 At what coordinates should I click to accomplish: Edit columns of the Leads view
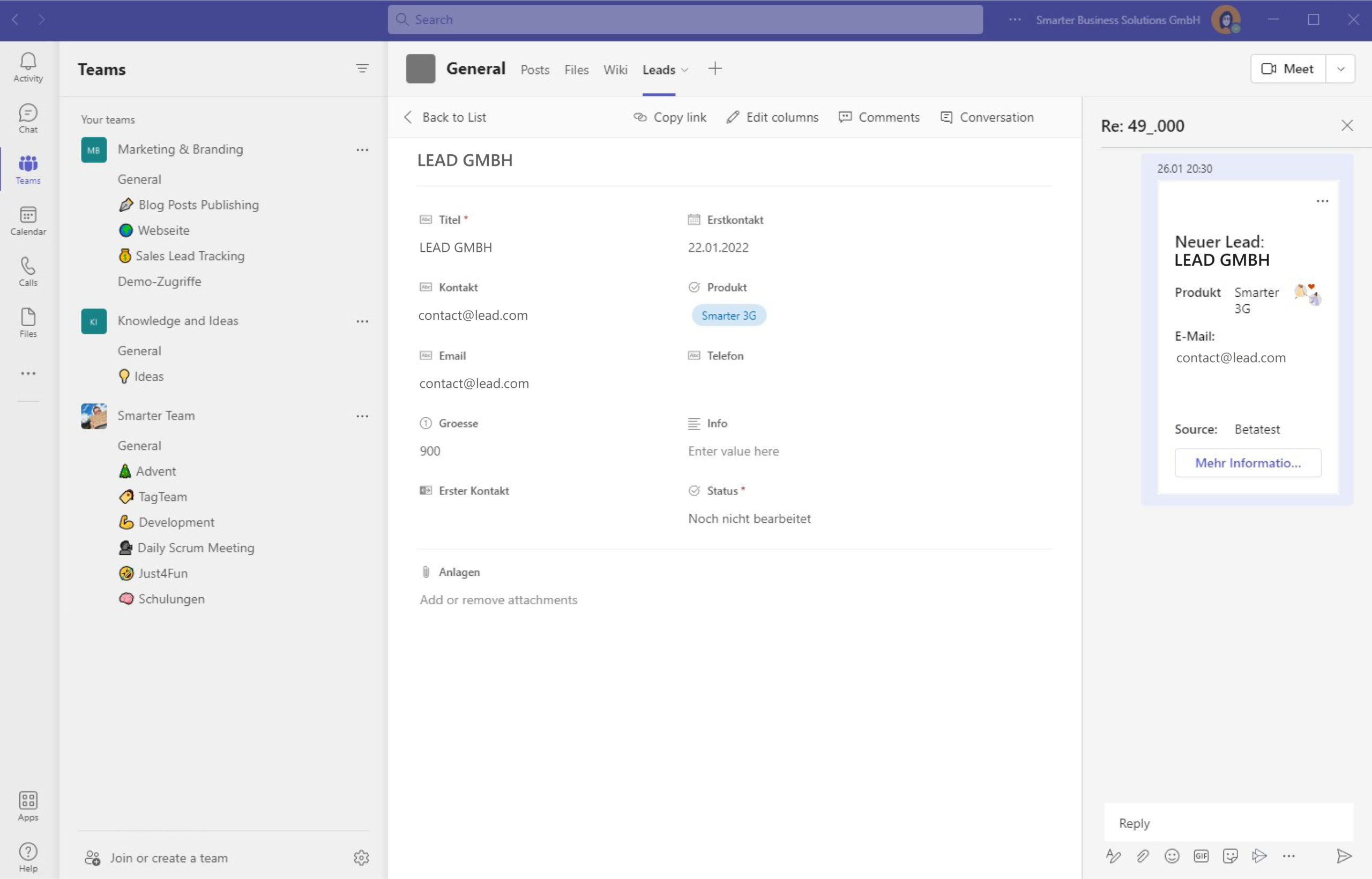(772, 117)
